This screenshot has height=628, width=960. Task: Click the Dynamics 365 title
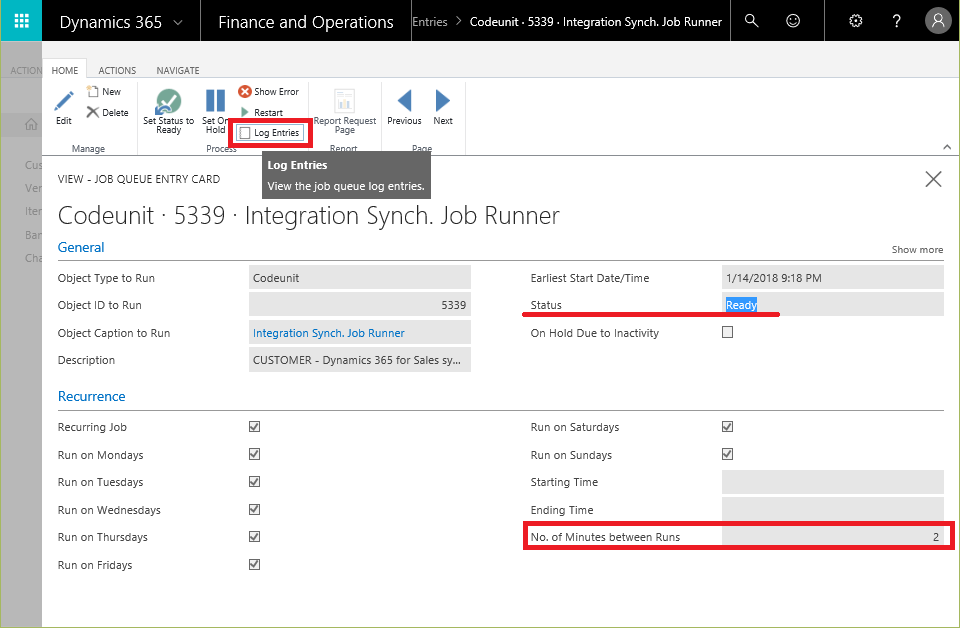point(111,22)
